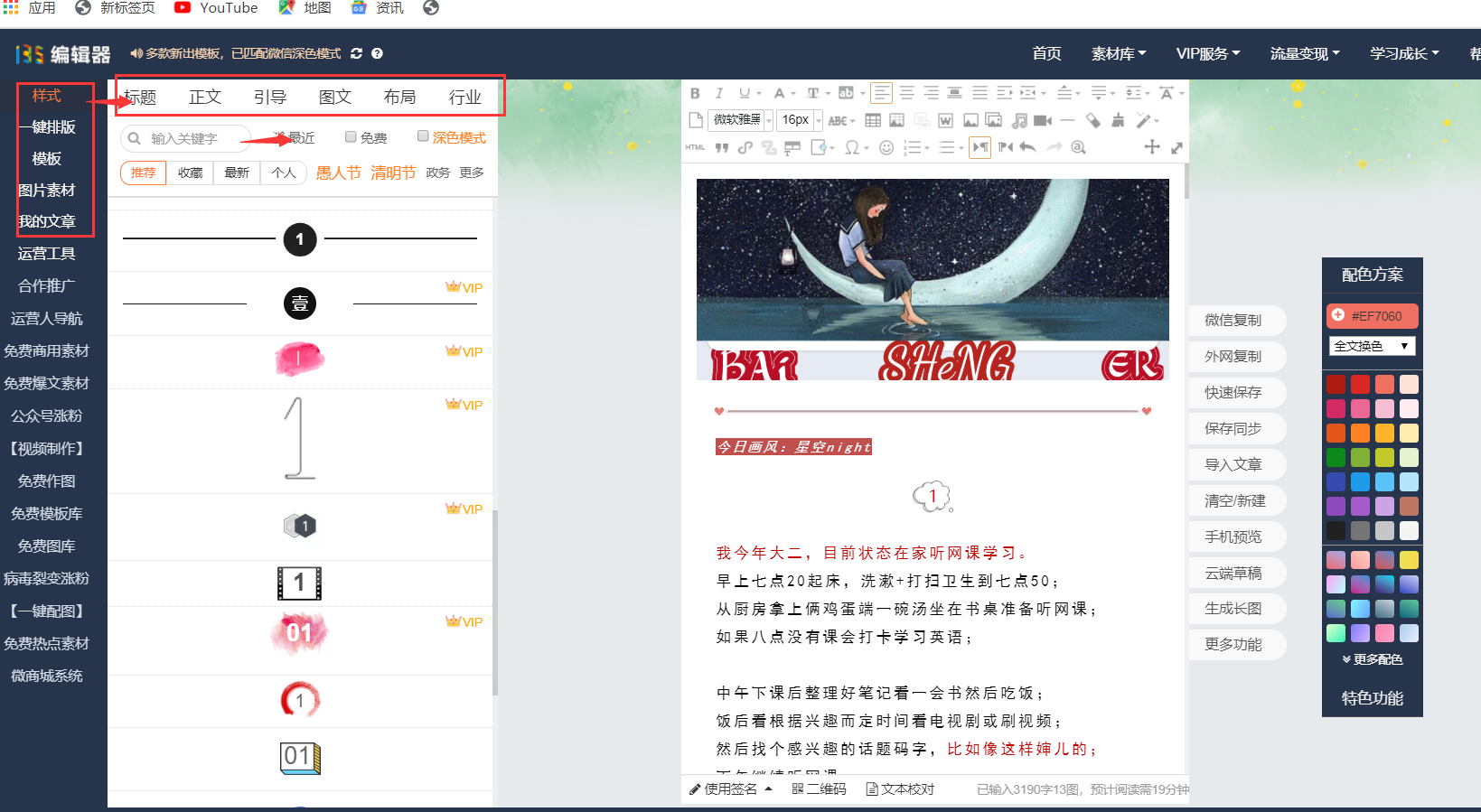Undo the last edit
This screenshot has width=1481, height=812.
point(1027,147)
